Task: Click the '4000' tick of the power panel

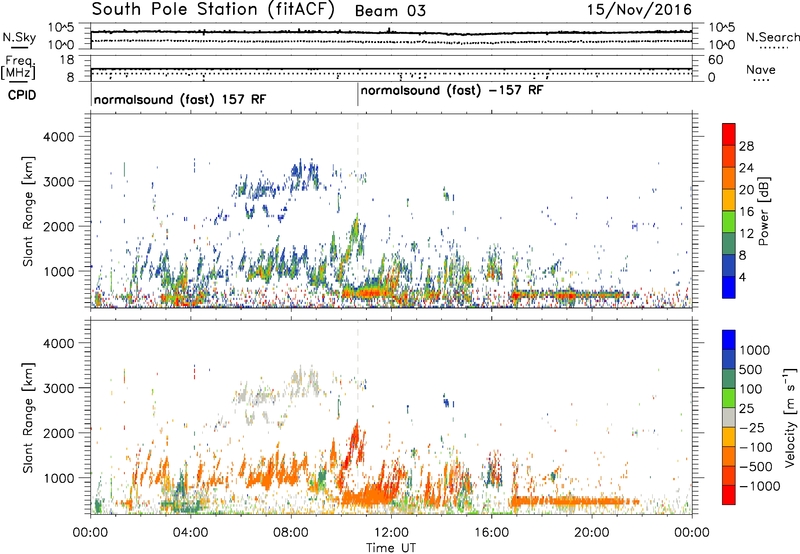Action: [x=58, y=137]
